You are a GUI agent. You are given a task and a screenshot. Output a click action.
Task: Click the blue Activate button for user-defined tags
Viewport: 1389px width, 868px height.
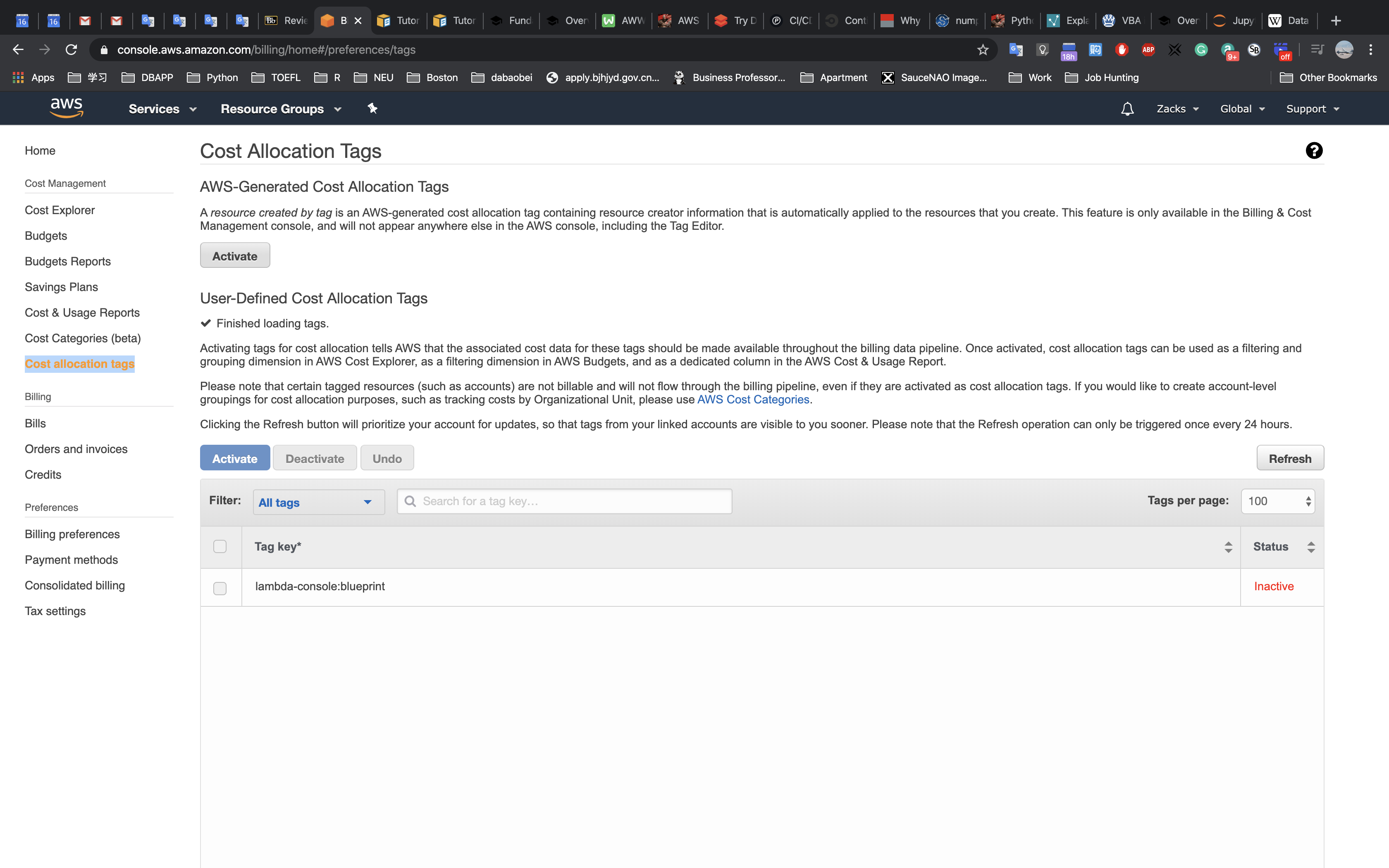click(235, 458)
